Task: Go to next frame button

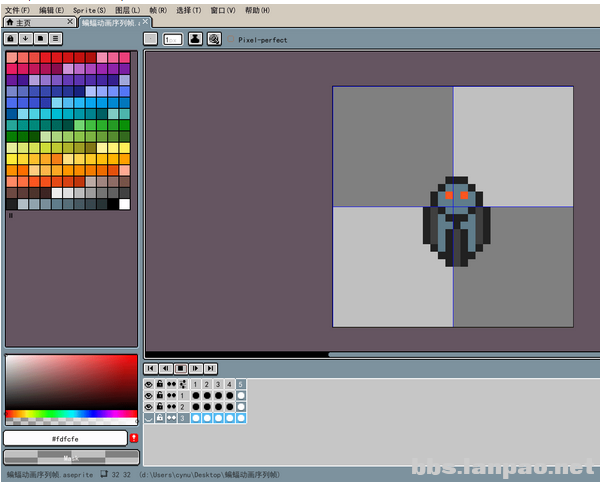Action: 196,368
